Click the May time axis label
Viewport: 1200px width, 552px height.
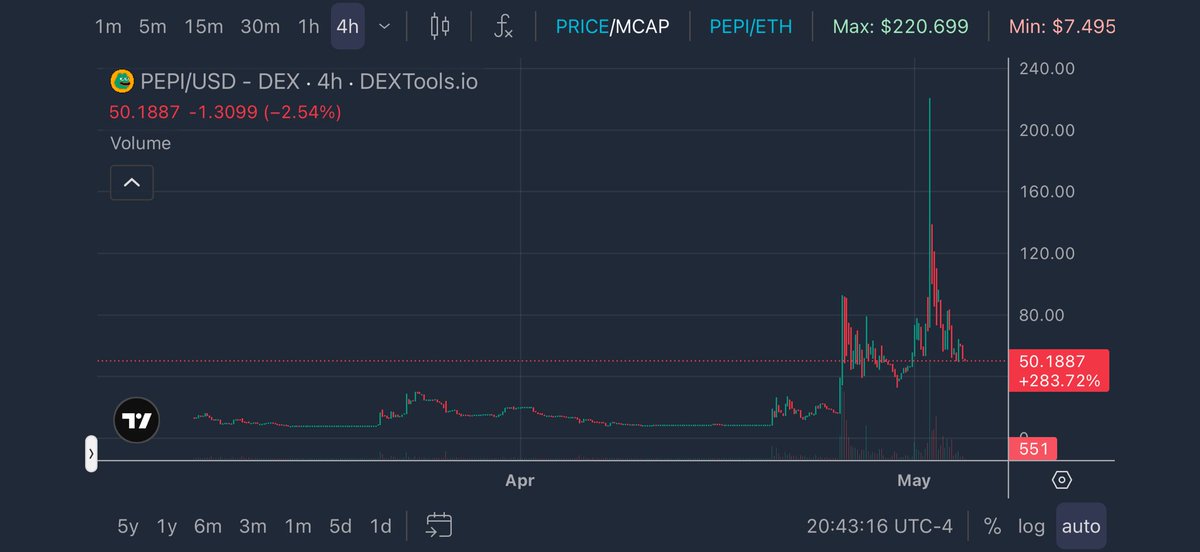[x=914, y=481]
